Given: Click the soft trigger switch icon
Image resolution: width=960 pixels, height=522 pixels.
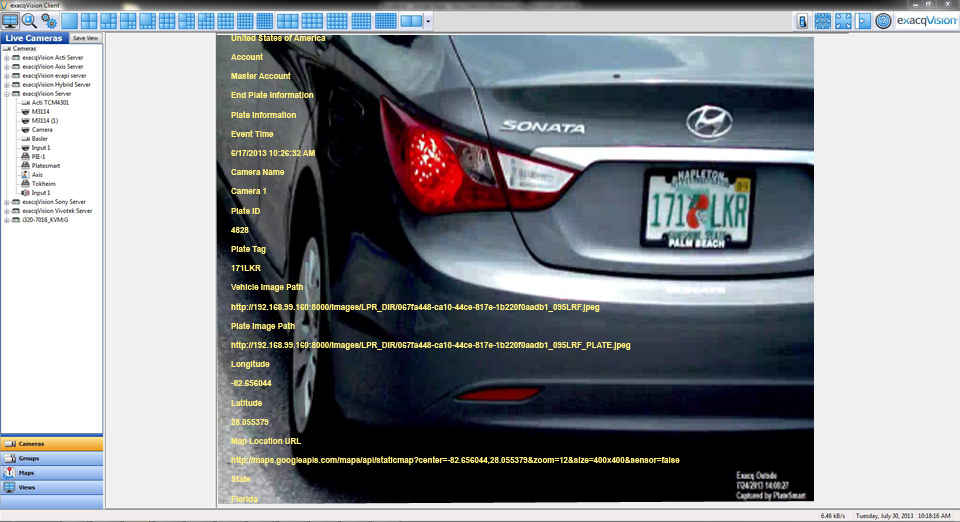Looking at the screenshot, I should click(x=802, y=20).
